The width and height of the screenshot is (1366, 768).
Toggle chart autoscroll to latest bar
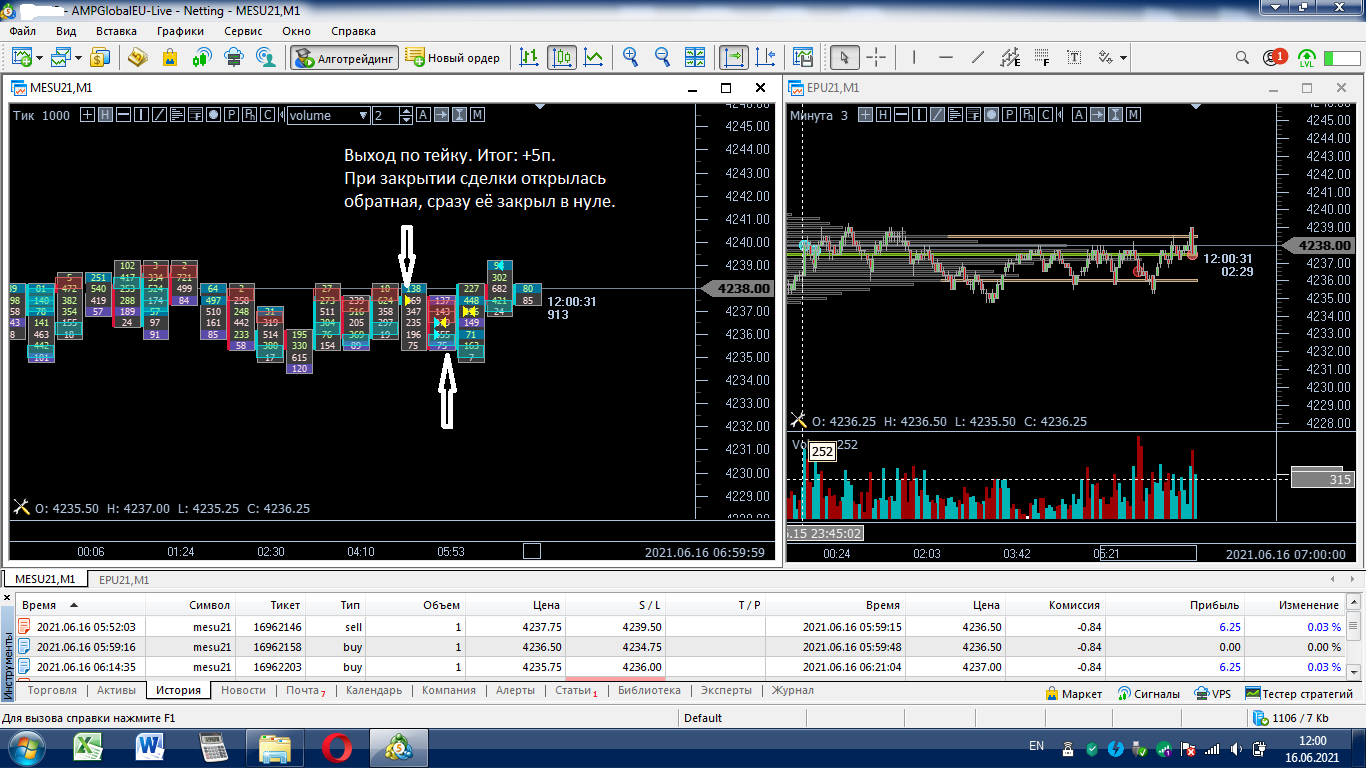pyautogui.click(x=734, y=57)
